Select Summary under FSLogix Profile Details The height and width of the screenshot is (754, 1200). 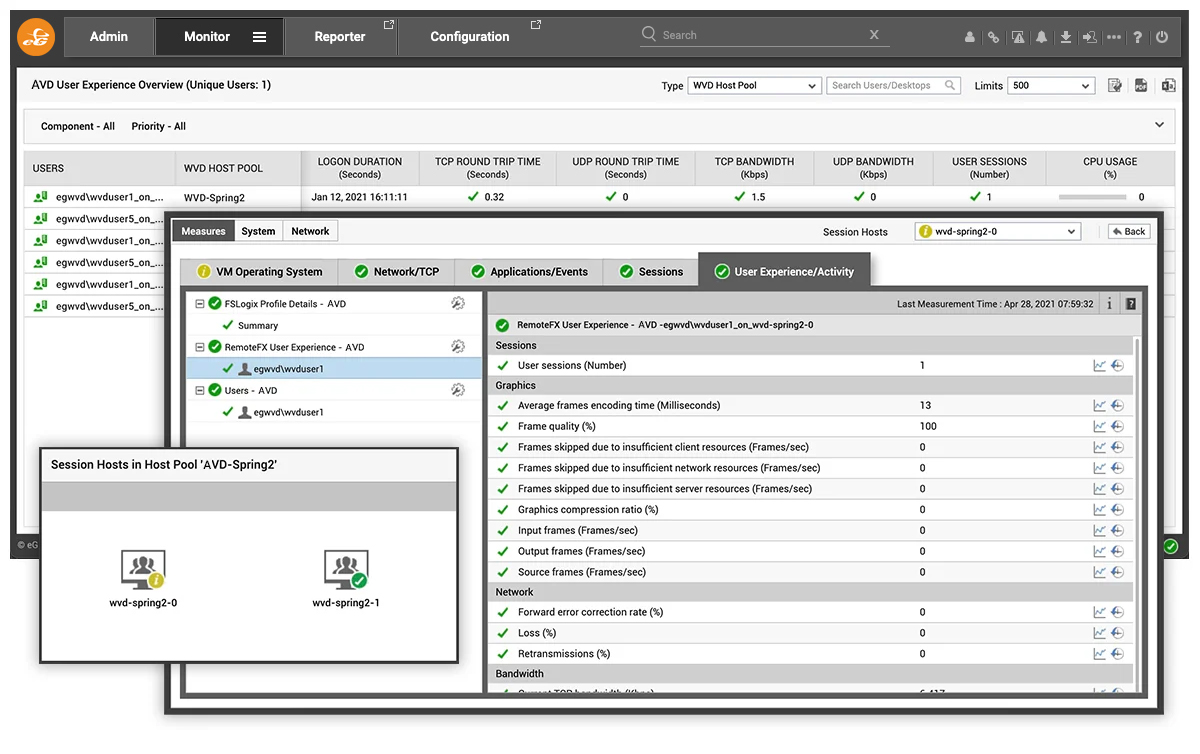coord(258,326)
